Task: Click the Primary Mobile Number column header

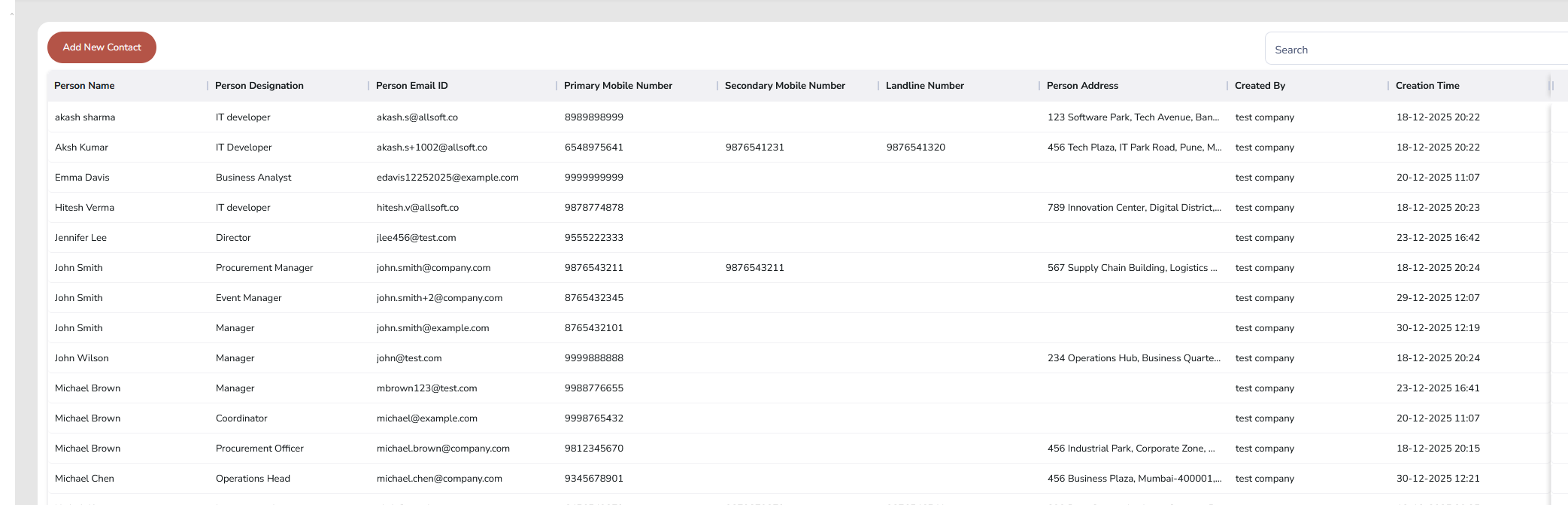Action: pos(617,86)
